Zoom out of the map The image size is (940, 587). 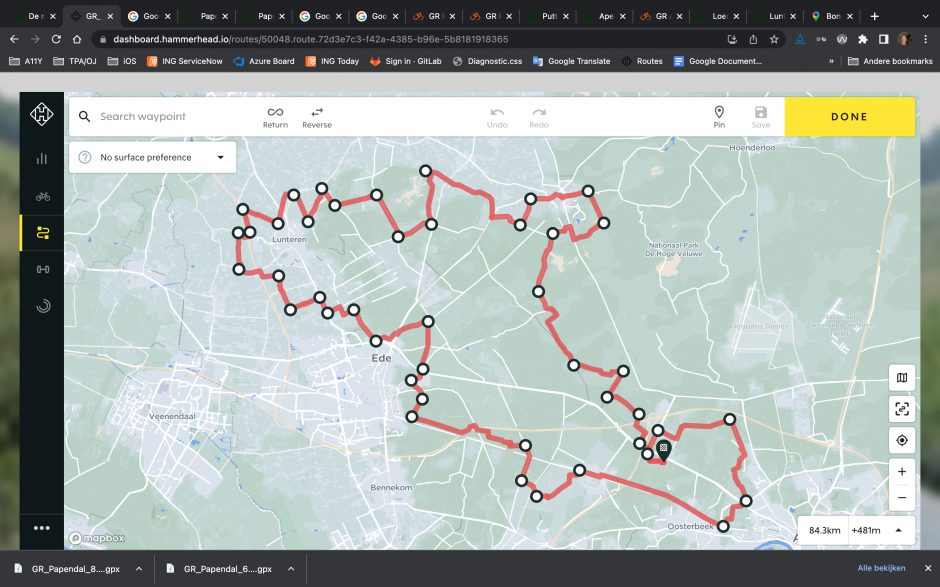click(x=902, y=497)
